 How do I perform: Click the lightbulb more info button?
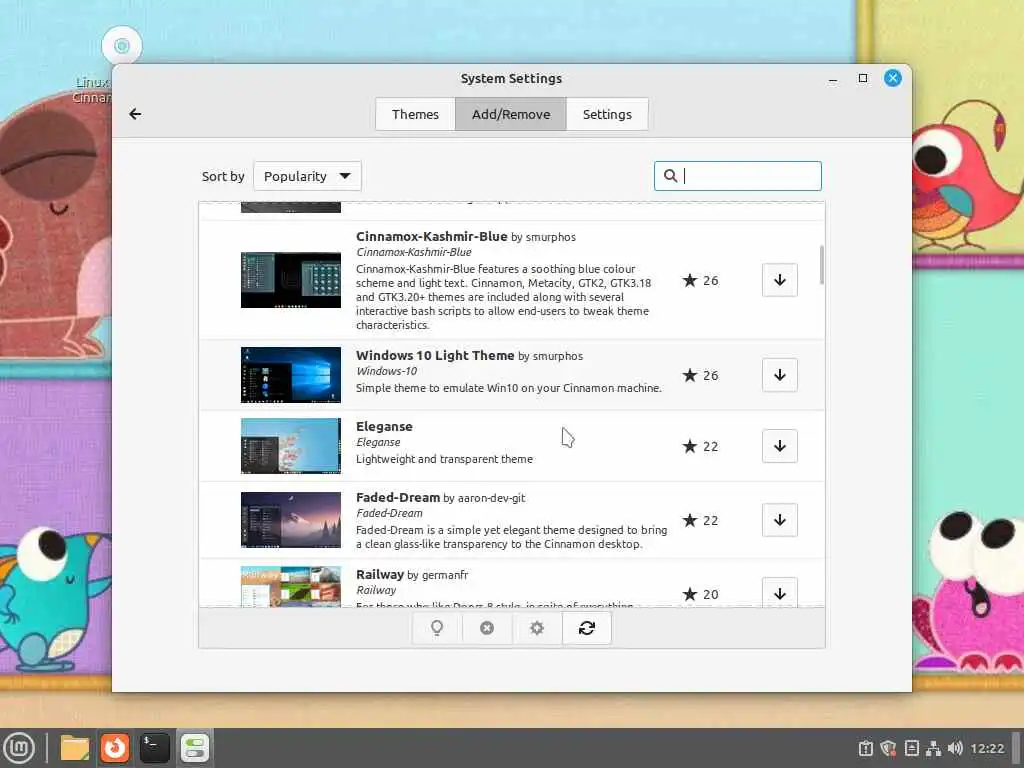(x=437, y=628)
